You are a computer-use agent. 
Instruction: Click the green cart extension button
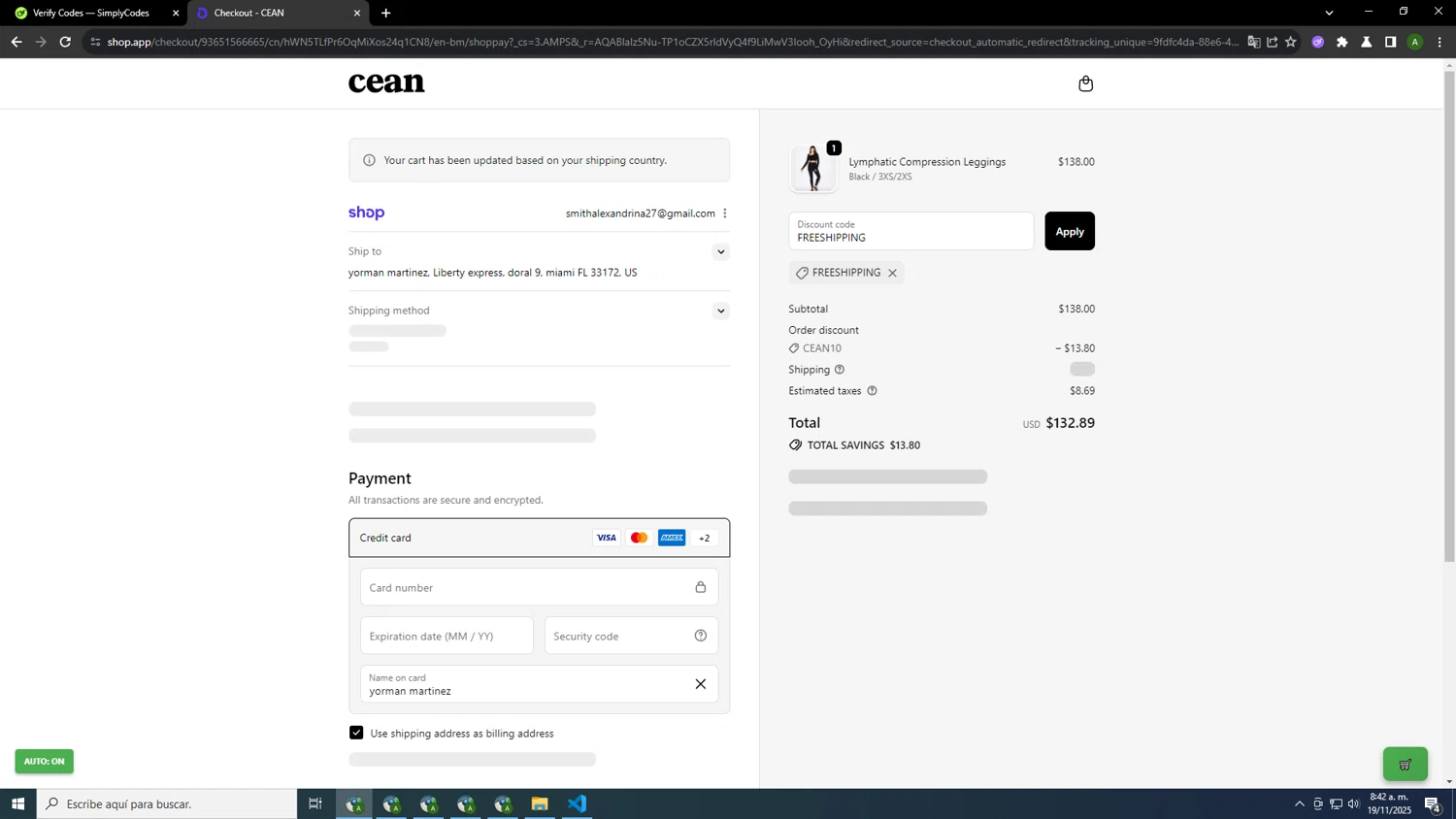1405,764
